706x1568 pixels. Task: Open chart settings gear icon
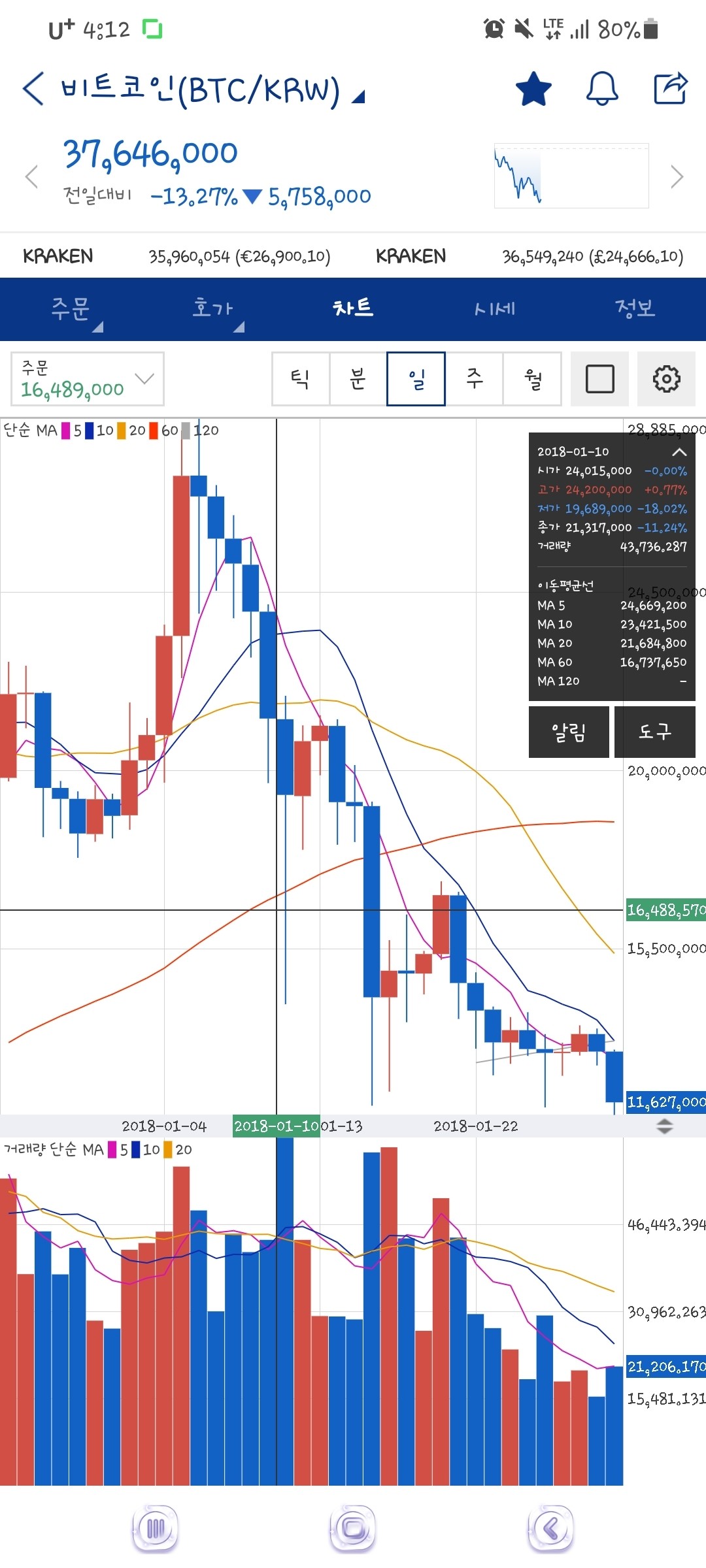666,379
